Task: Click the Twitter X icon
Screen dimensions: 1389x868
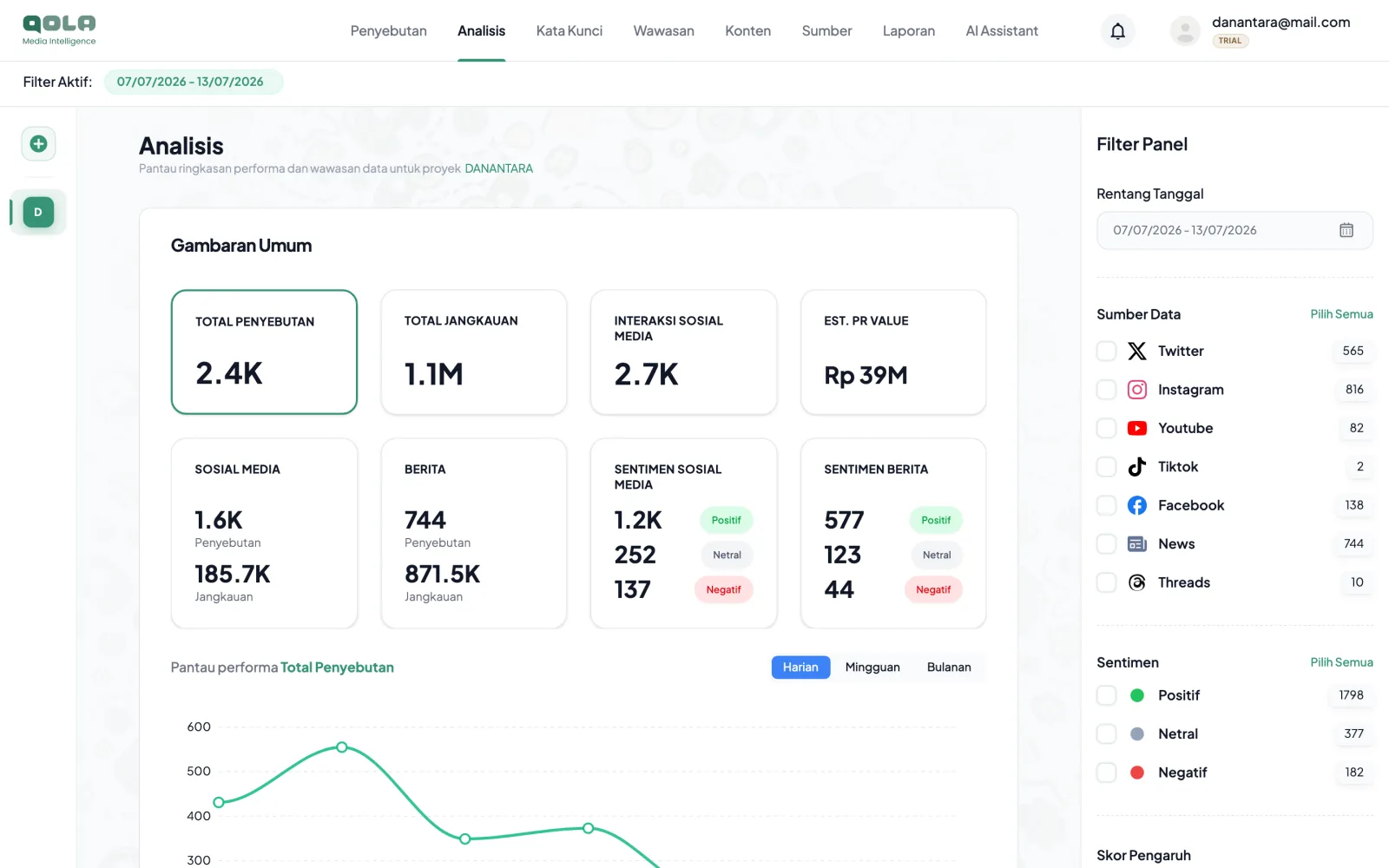Action: pyautogui.click(x=1137, y=351)
